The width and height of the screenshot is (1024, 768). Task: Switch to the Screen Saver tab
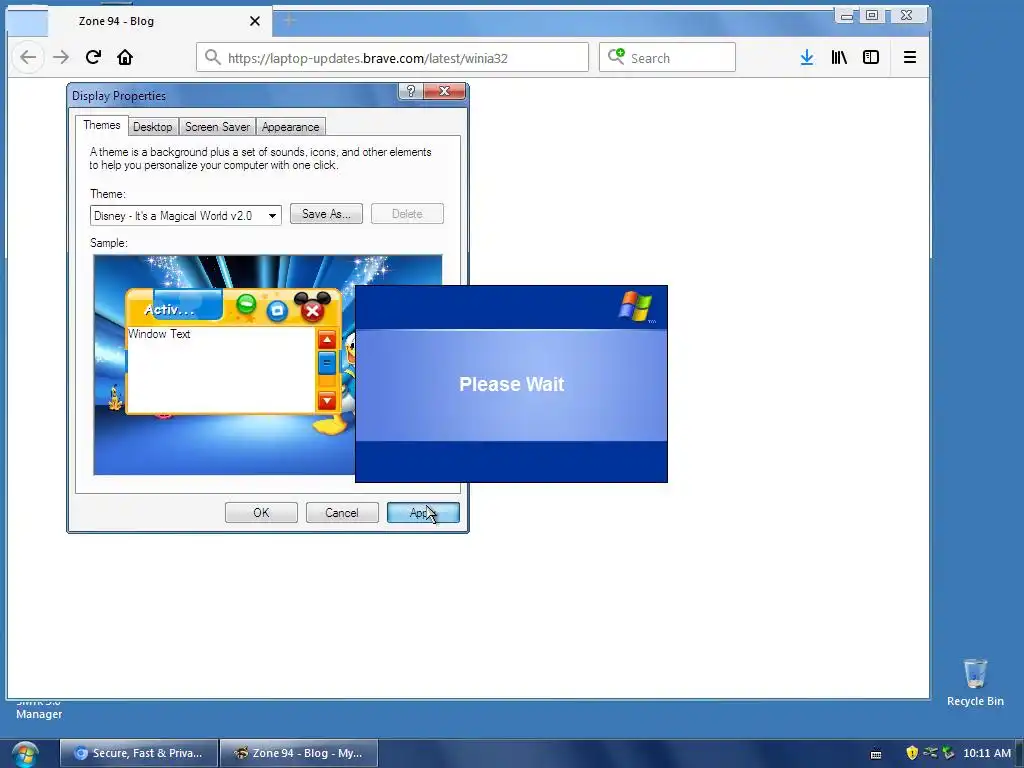(217, 127)
